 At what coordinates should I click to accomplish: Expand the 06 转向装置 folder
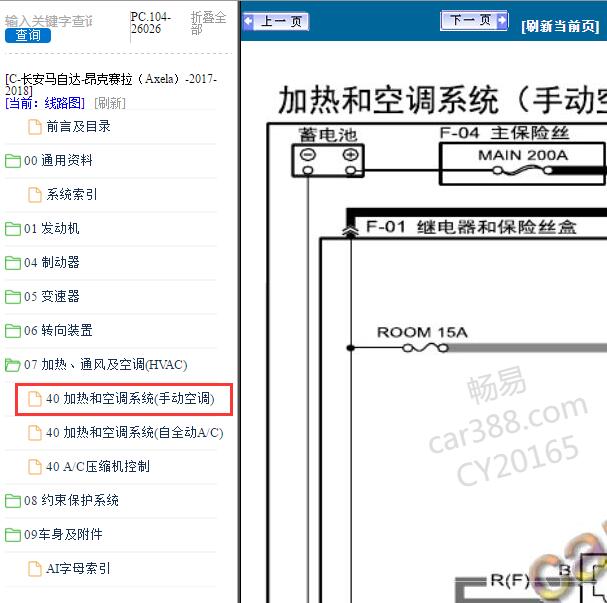(x=58, y=331)
